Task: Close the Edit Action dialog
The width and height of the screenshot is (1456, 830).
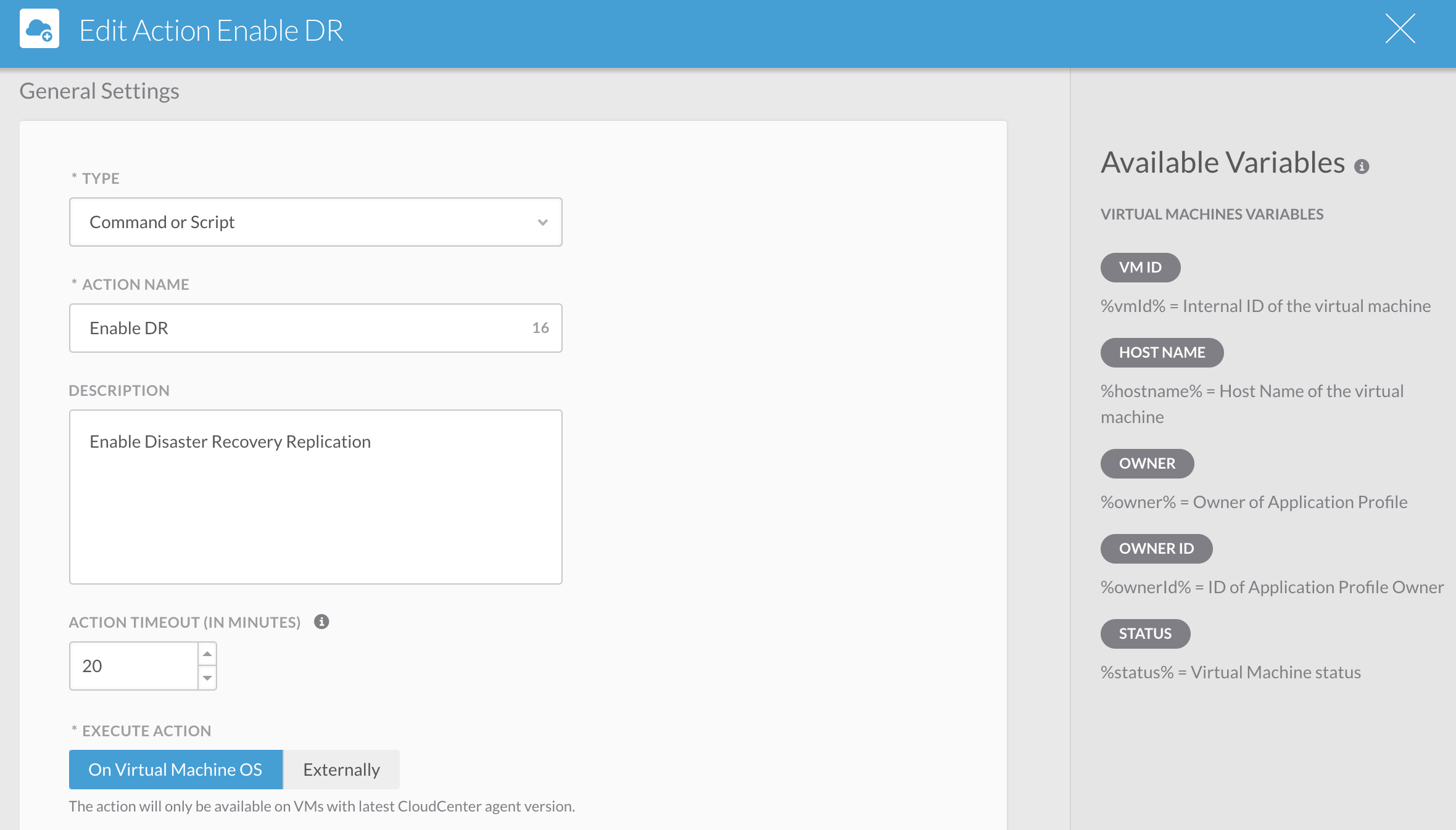Action: pos(1400,29)
